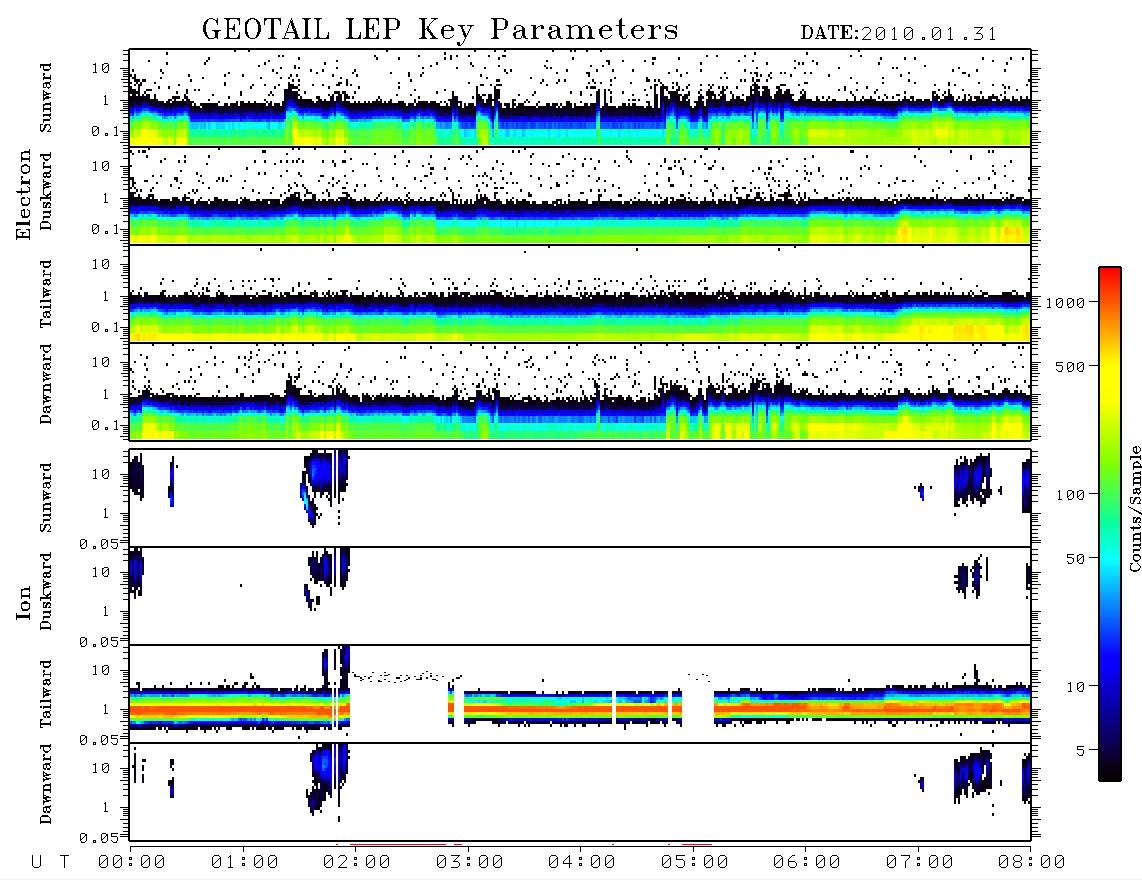Click the GEOTAIL LEP Key Parameters title
Screen dimensions: 1142x880
point(440,30)
